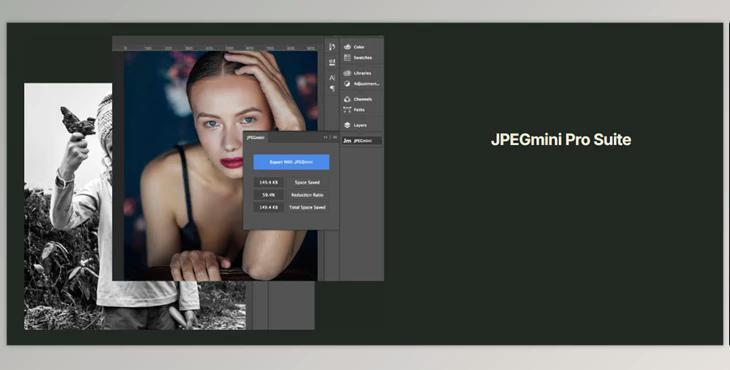The width and height of the screenshot is (730, 370).
Task: Open the Character panel icon
Action: click(x=332, y=78)
